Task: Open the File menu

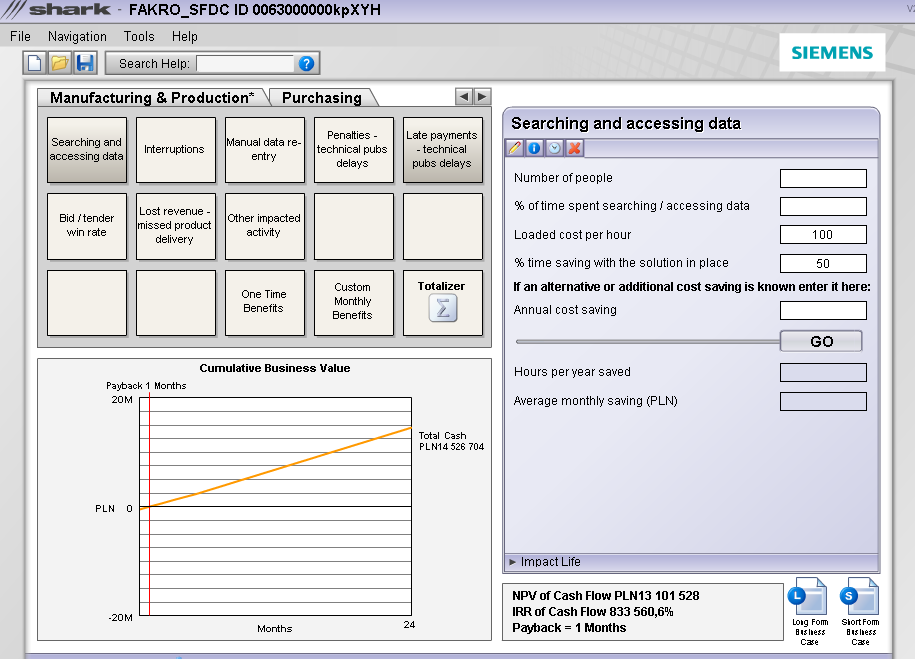Action: point(20,36)
